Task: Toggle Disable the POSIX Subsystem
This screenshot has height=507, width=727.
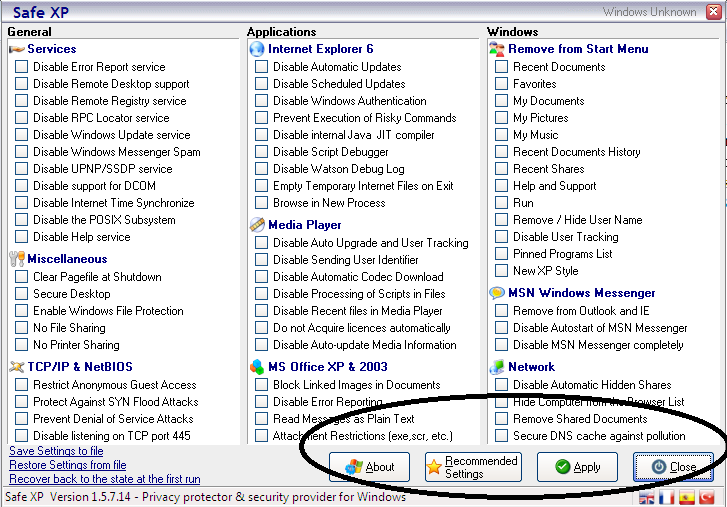Action: pos(21,220)
